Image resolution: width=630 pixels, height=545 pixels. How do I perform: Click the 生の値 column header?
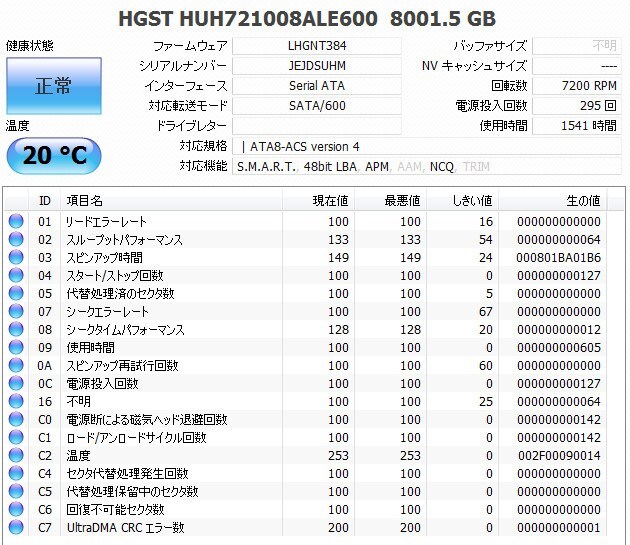[553, 200]
